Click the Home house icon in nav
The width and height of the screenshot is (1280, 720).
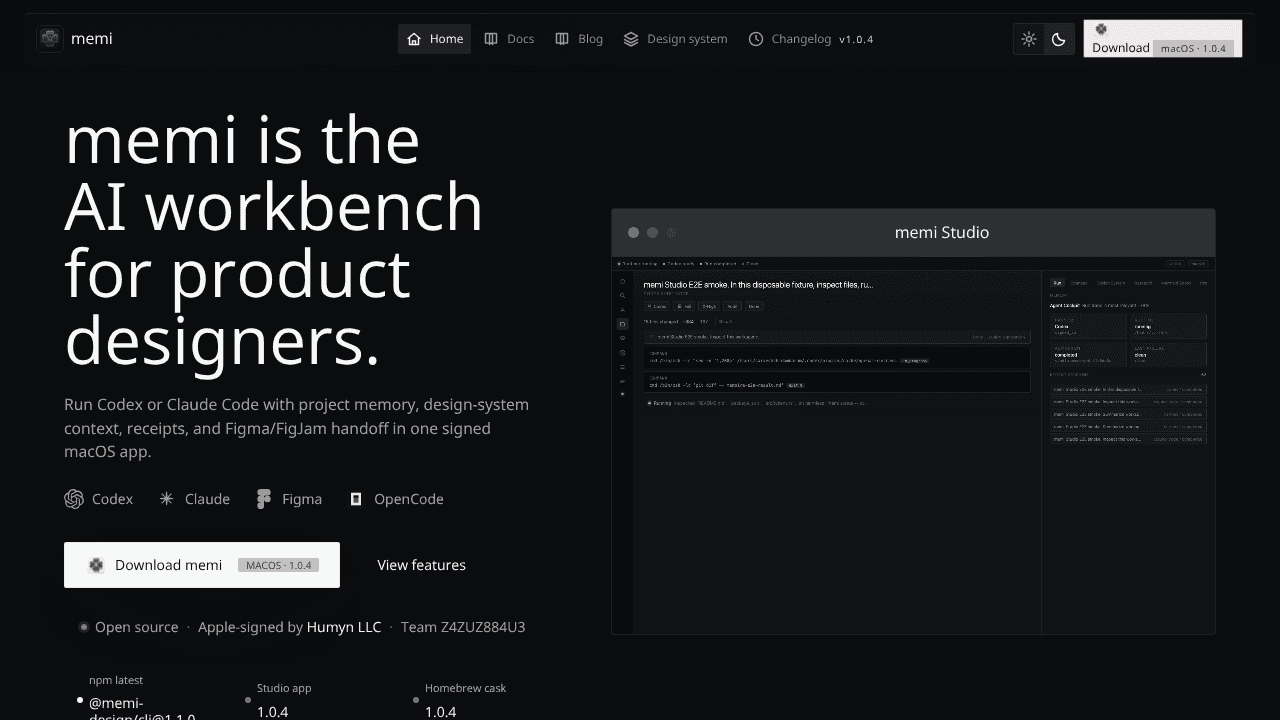[414, 39]
